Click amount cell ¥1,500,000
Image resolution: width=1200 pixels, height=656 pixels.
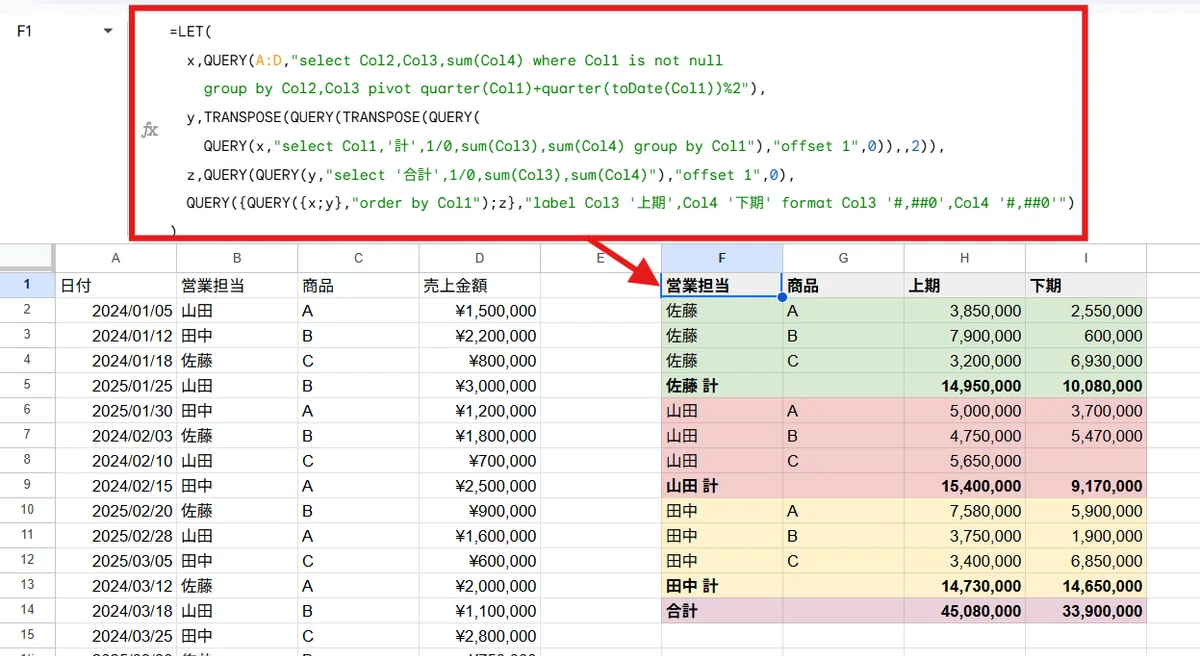[x=479, y=310]
